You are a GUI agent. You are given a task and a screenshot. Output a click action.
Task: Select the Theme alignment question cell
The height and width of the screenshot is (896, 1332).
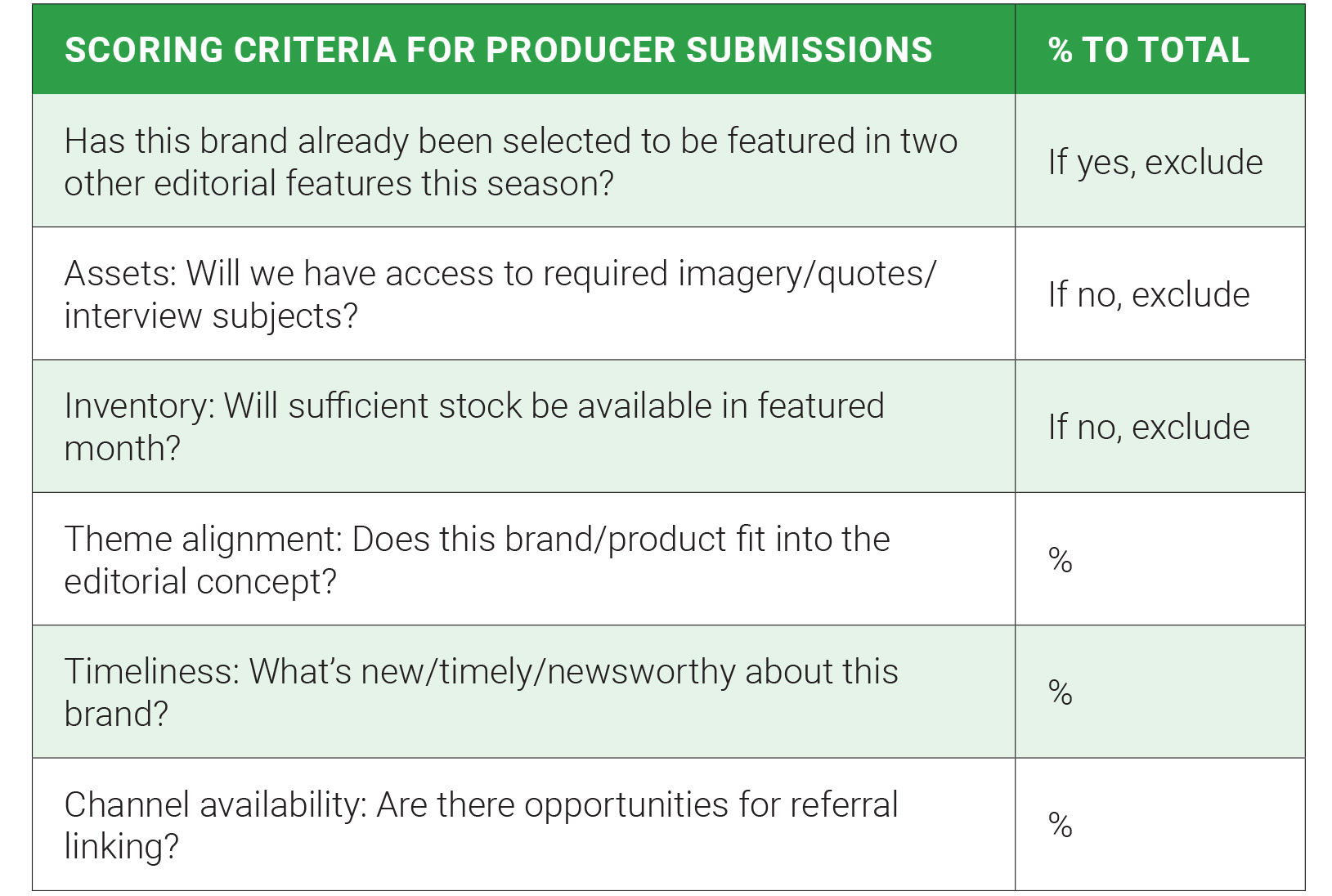point(523,559)
